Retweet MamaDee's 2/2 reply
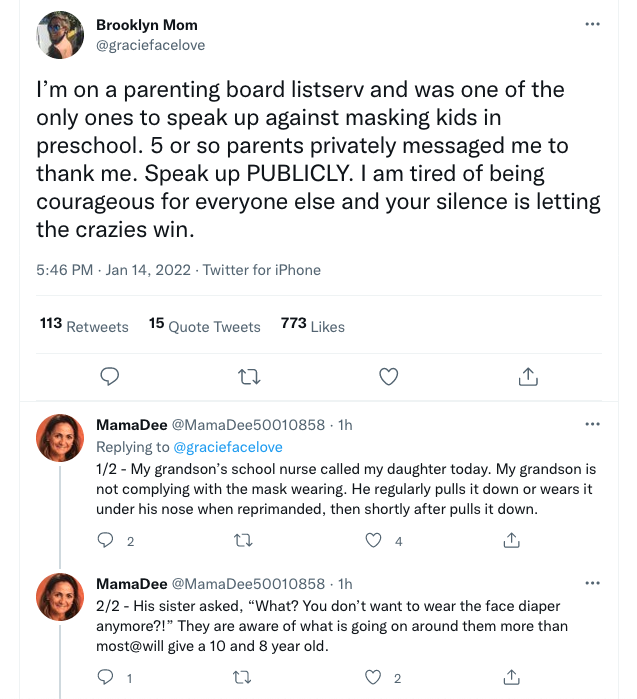Image resolution: width=637 pixels, height=699 pixels. pos(241,678)
